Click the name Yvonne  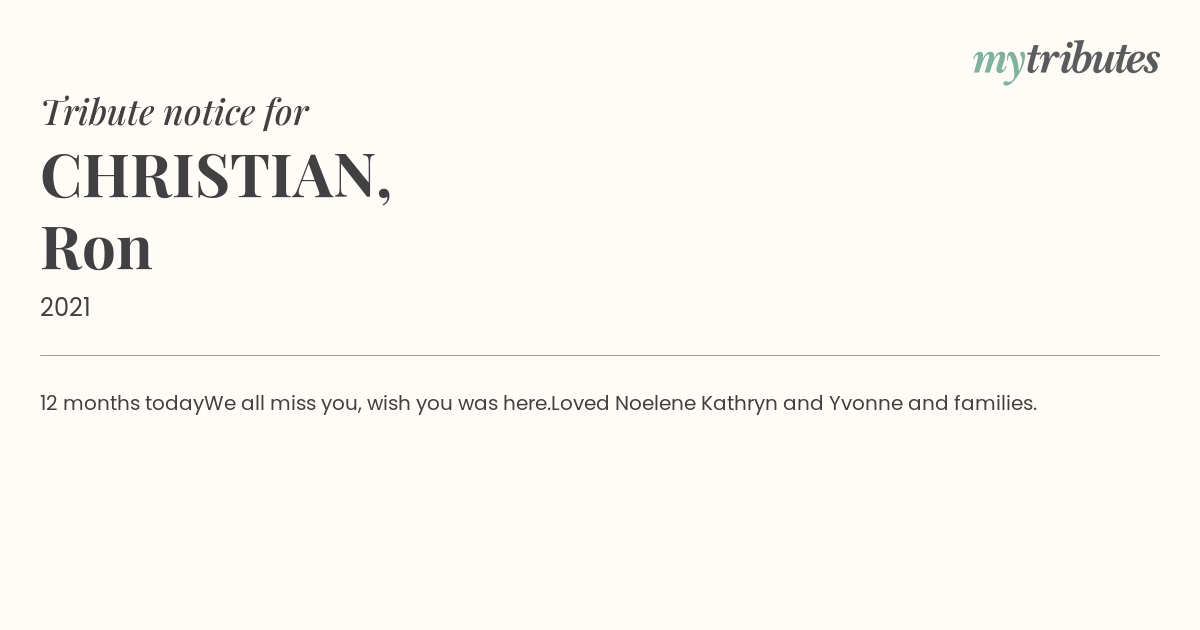point(865,403)
